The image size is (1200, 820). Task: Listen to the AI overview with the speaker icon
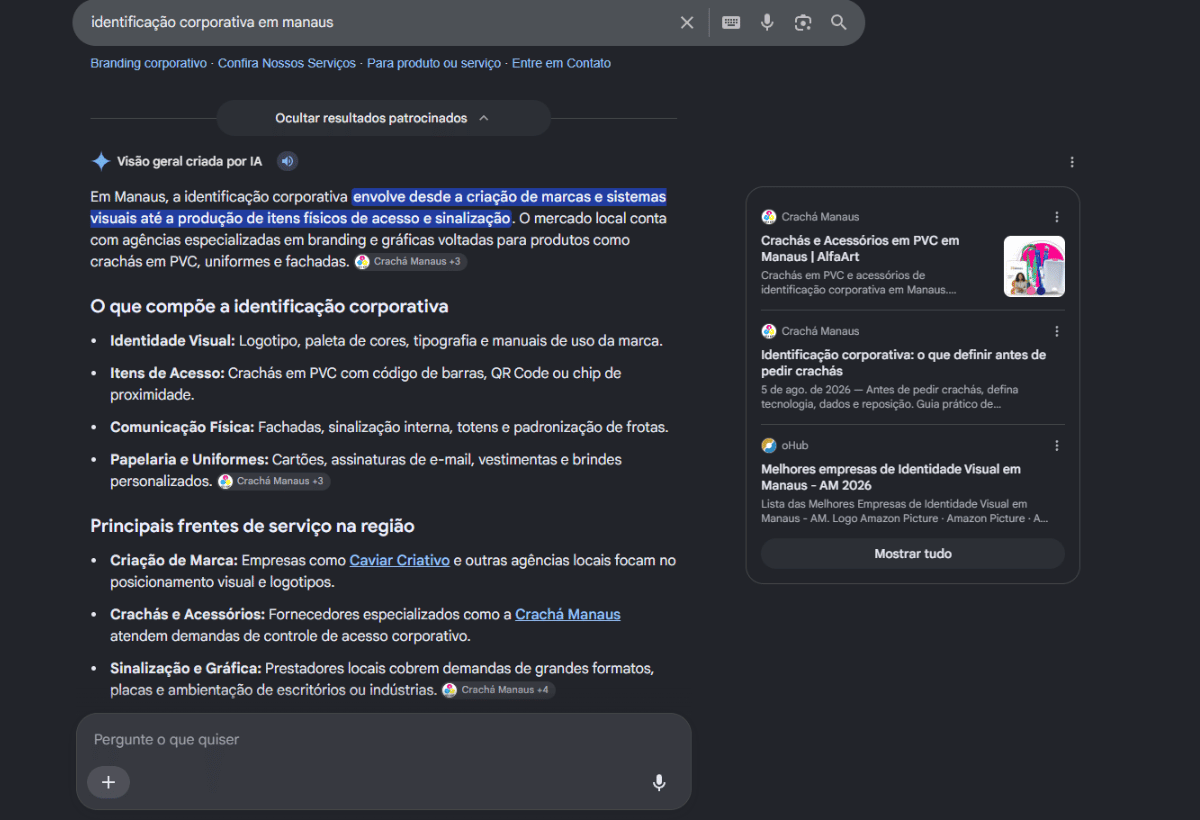point(287,161)
